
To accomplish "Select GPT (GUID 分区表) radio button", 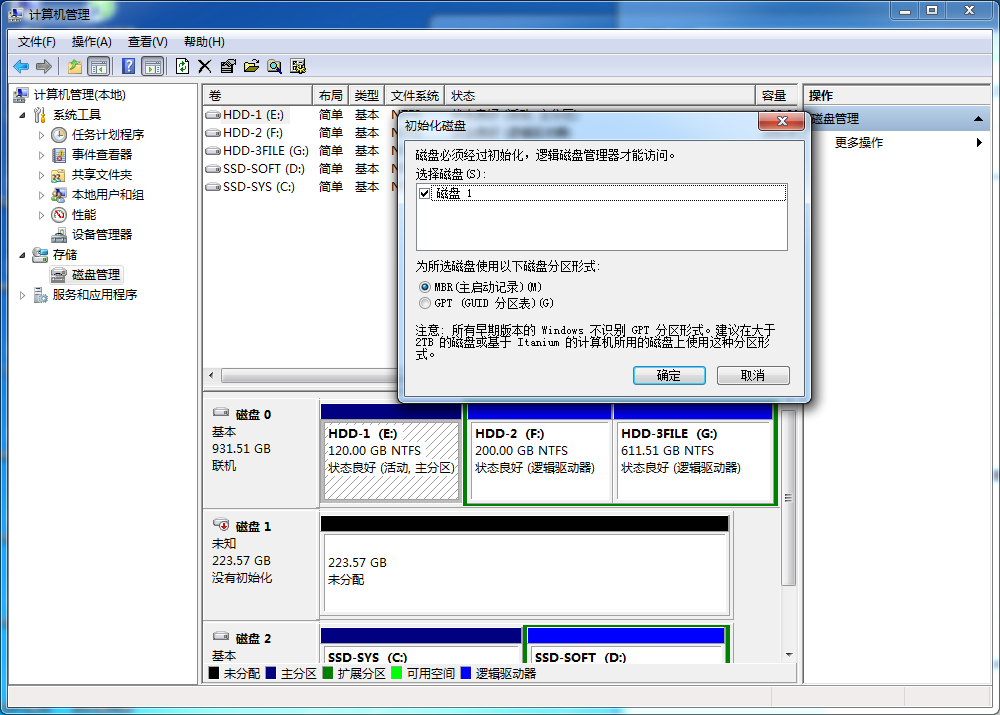I will (425, 303).
